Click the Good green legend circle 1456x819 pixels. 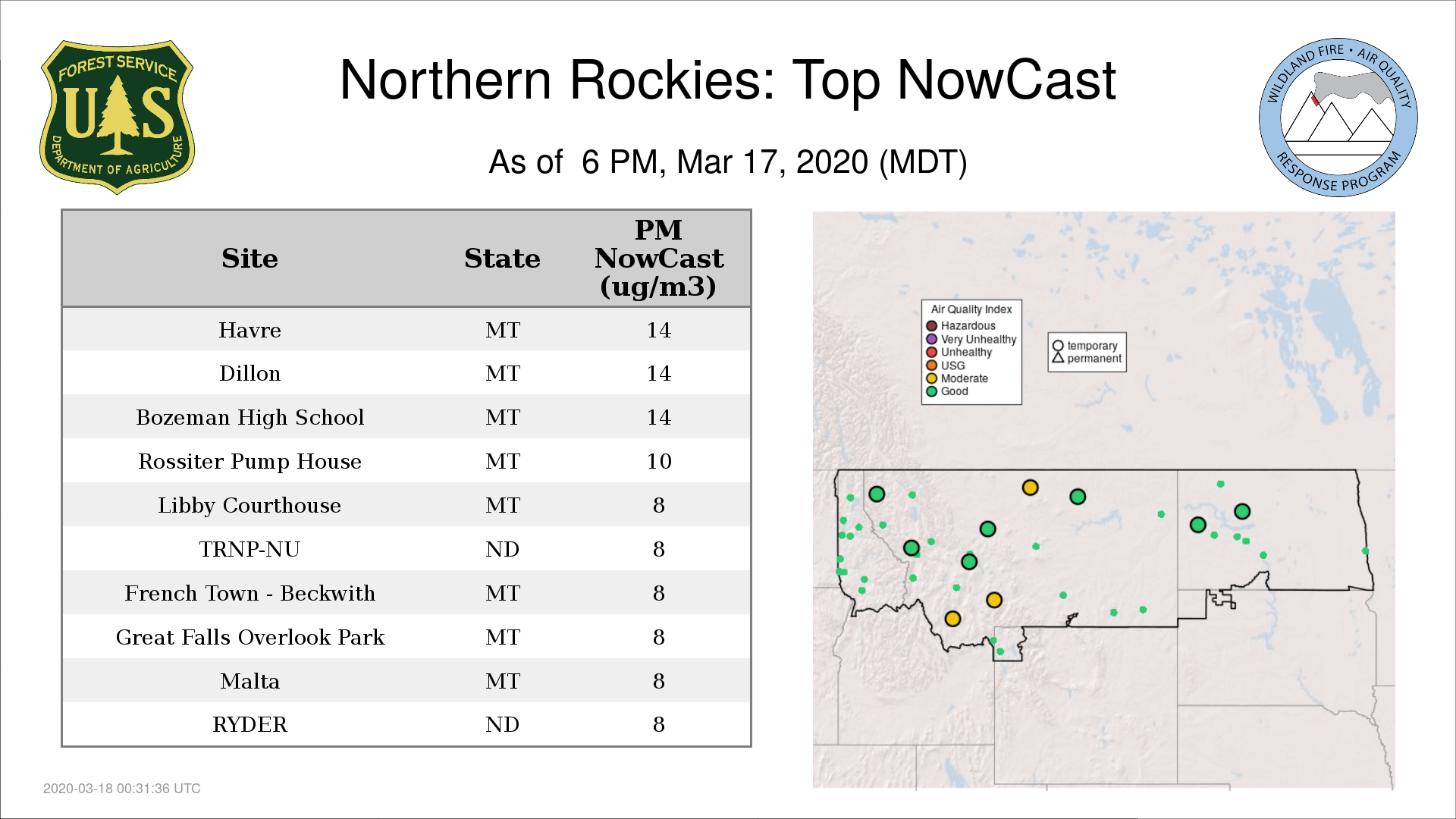[x=931, y=391]
